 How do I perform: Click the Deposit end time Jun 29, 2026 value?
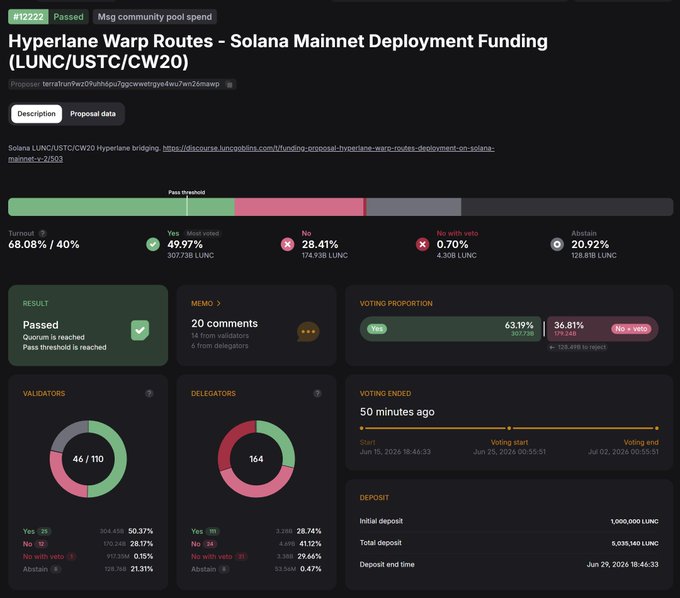[x=622, y=565]
